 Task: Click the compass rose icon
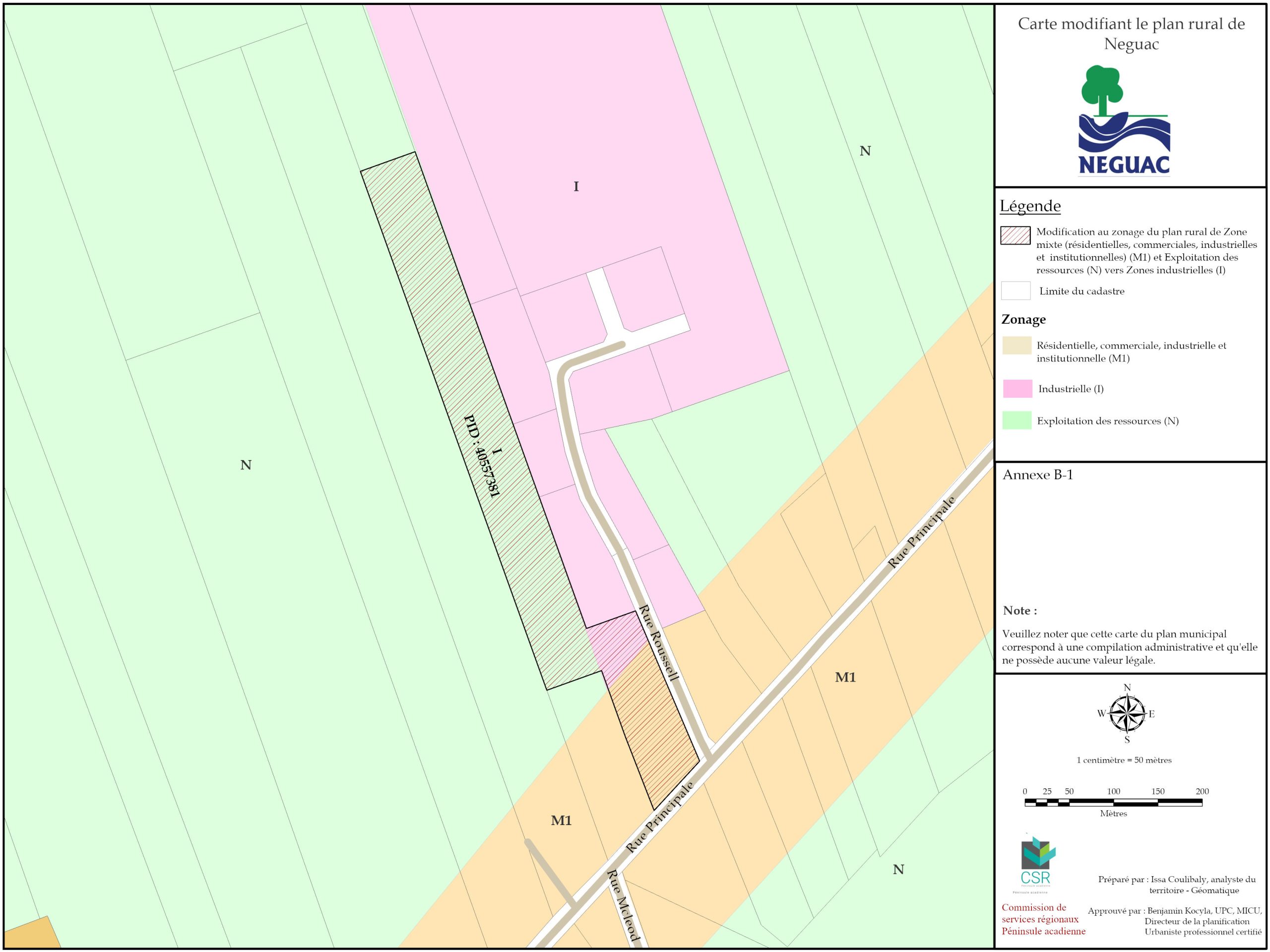tap(1127, 714)
